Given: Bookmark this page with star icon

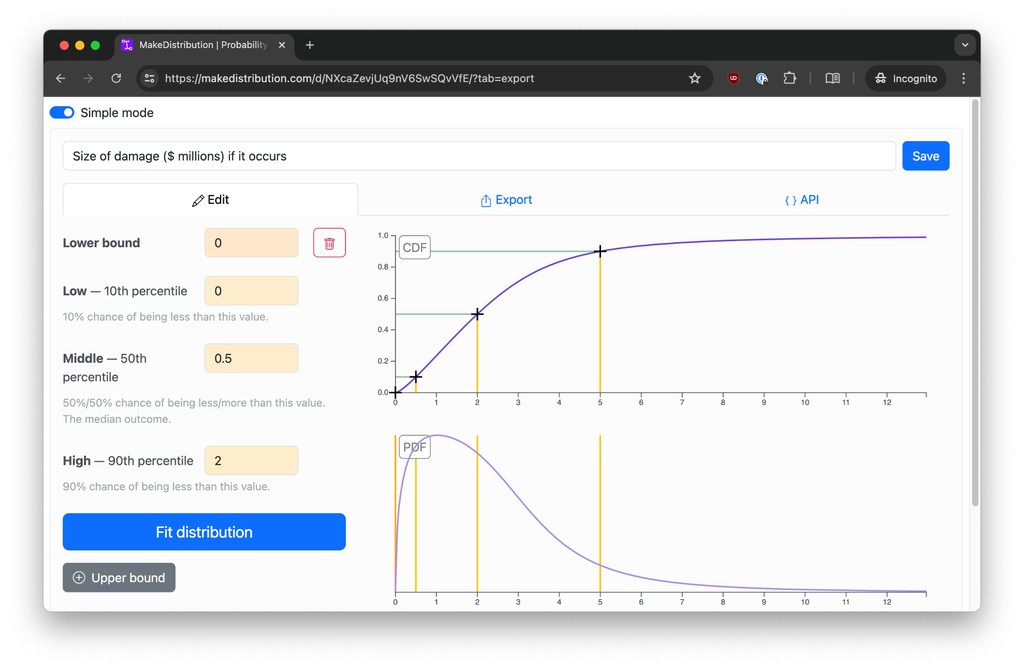Looking at the screenshot, I should click(695, 78).
